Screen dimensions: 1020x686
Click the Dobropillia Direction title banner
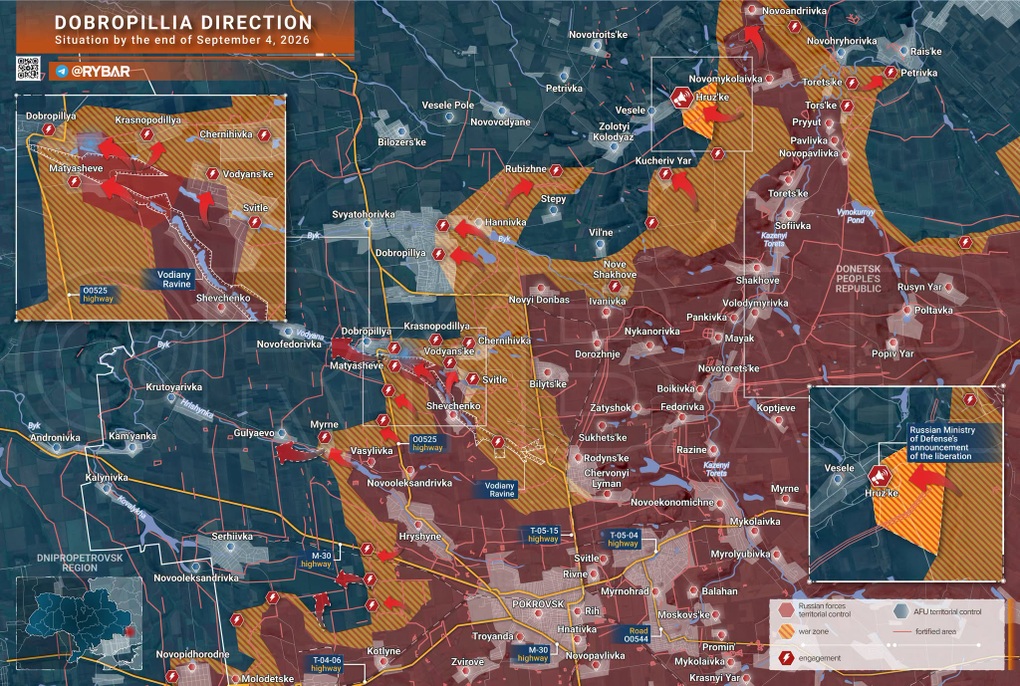185,29
